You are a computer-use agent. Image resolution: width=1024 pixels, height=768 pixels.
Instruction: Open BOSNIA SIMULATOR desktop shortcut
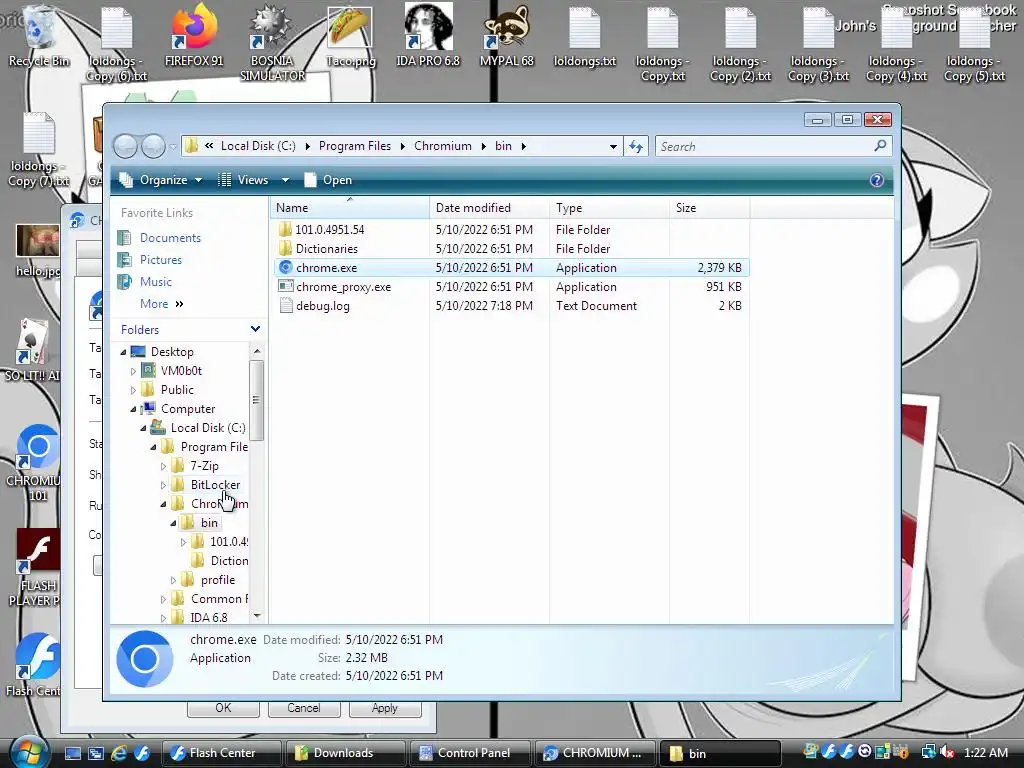[x=272, y=43]
